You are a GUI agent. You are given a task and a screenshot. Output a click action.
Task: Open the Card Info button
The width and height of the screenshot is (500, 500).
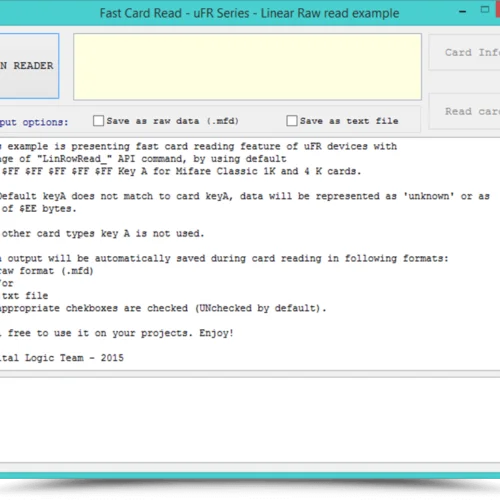[x=464, y=52]
